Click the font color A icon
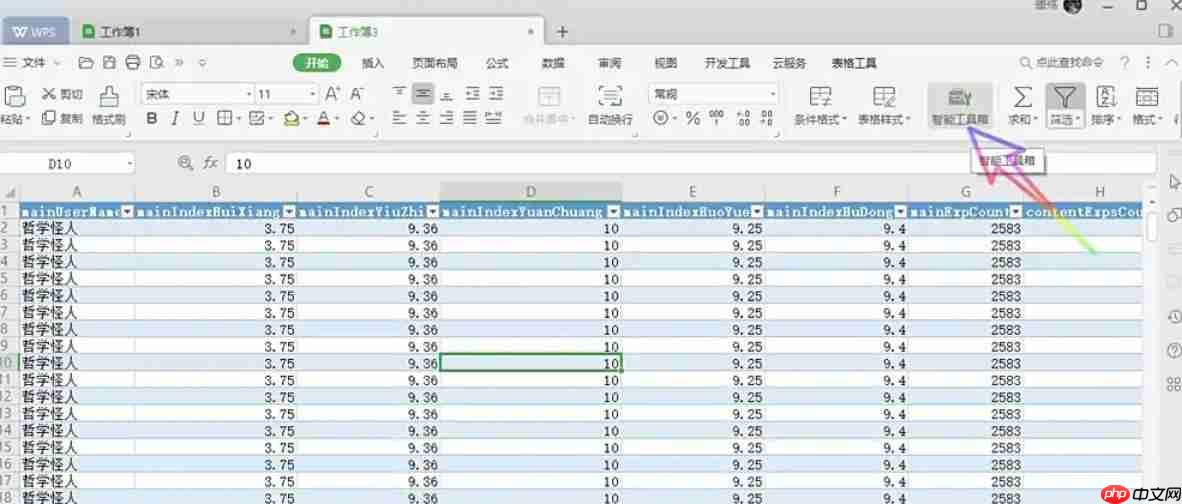This screenshot has width=1182, height=504. coord(323,118)
